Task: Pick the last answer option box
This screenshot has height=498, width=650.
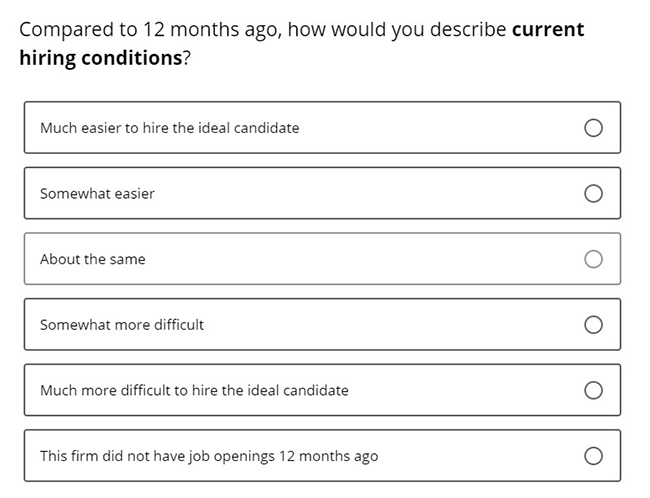Action: (x=323, y=456)
